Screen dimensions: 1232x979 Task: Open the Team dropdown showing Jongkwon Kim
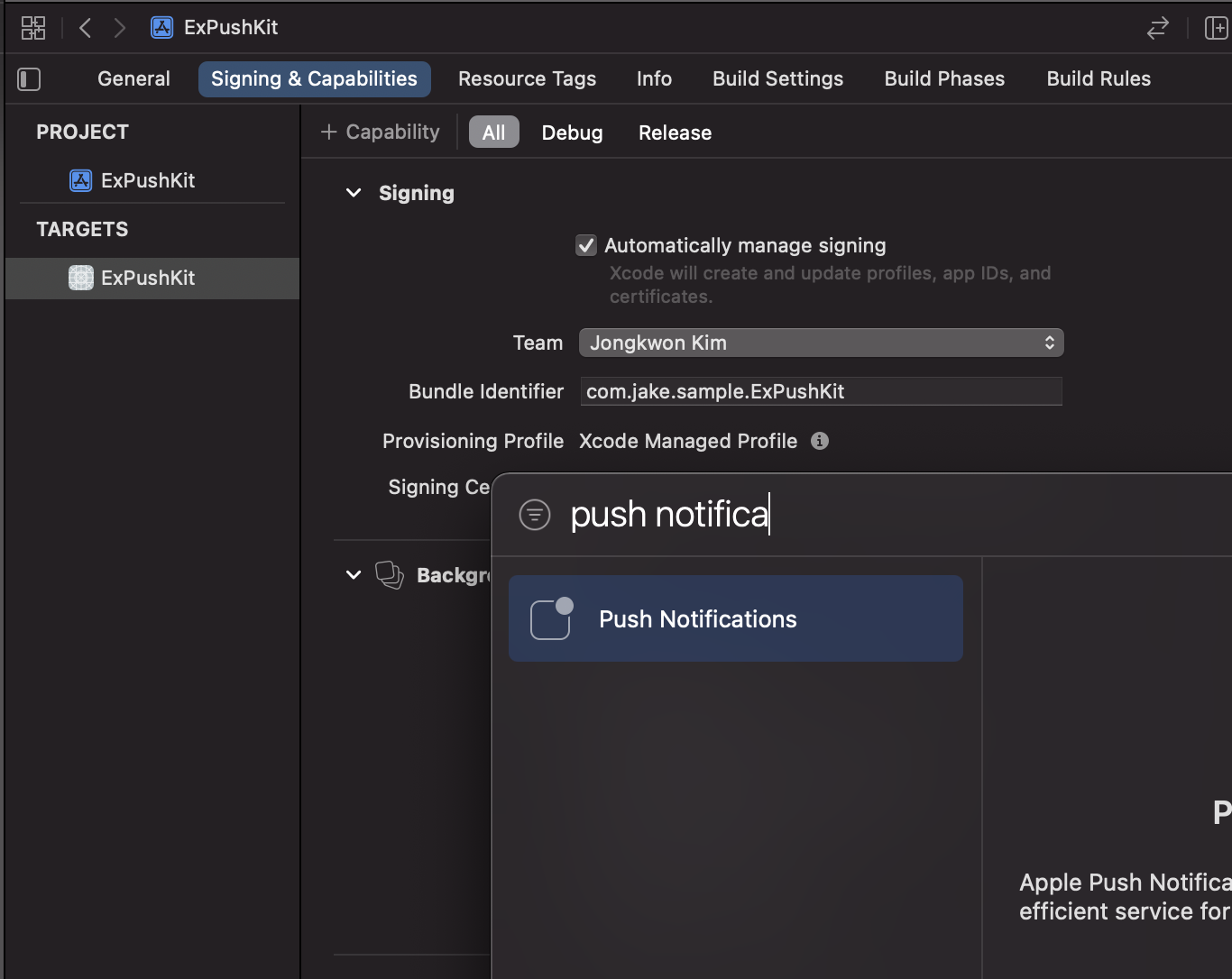(x=822, y=343)
